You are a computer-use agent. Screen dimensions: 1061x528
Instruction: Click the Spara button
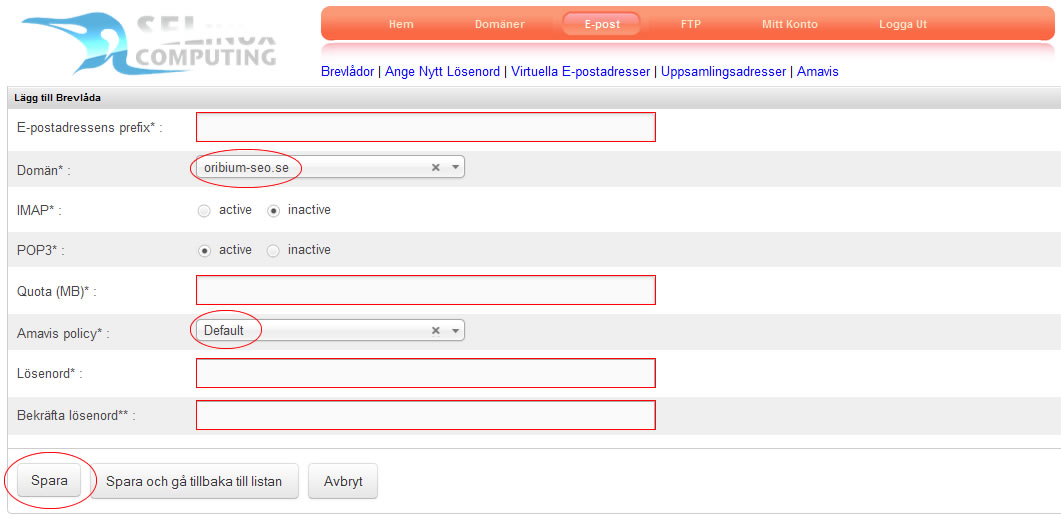(49, 481)
